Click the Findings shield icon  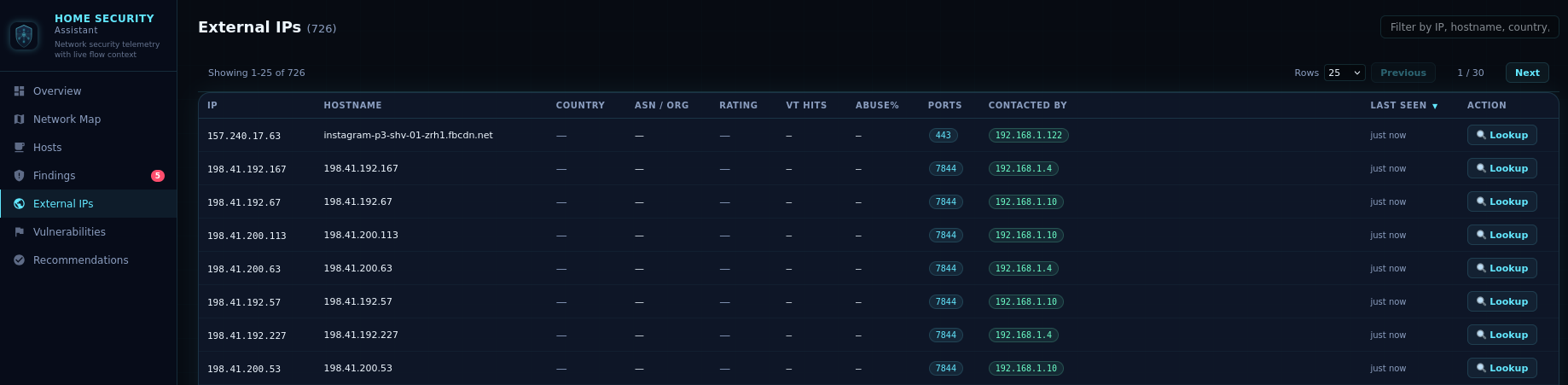click(x=19, y=176)
